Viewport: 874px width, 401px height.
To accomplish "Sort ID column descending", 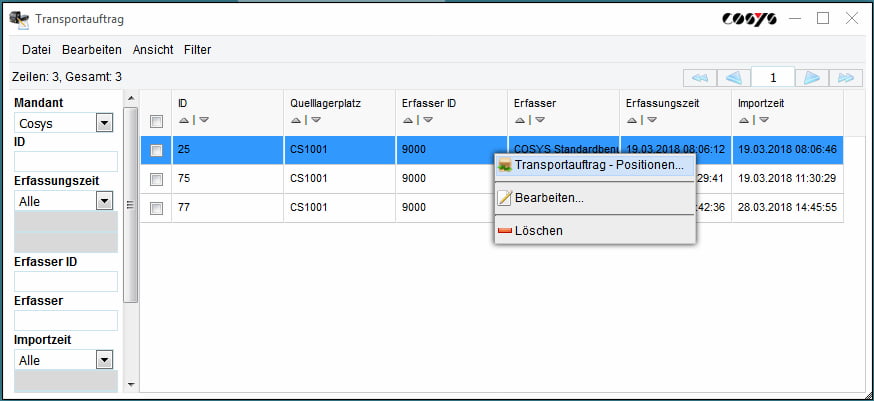I will click(204, 119).
